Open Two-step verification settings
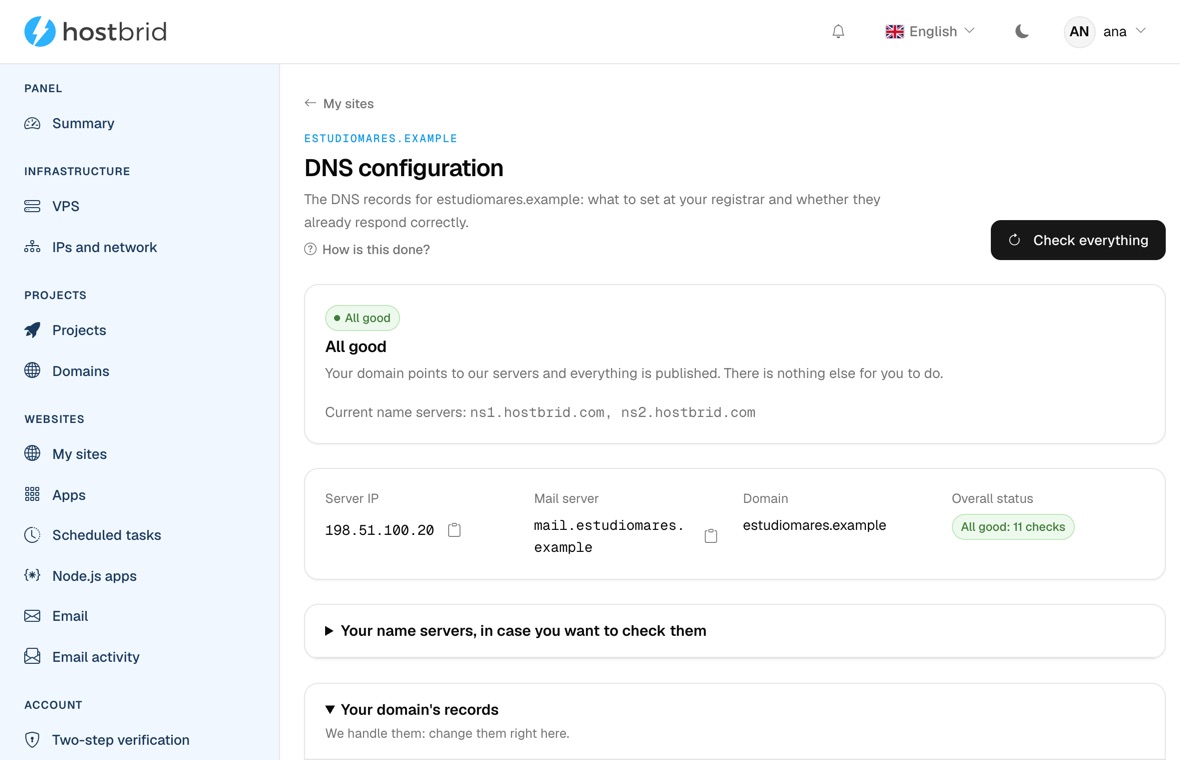Screen dimensions: 1180x760 point(120,740)
